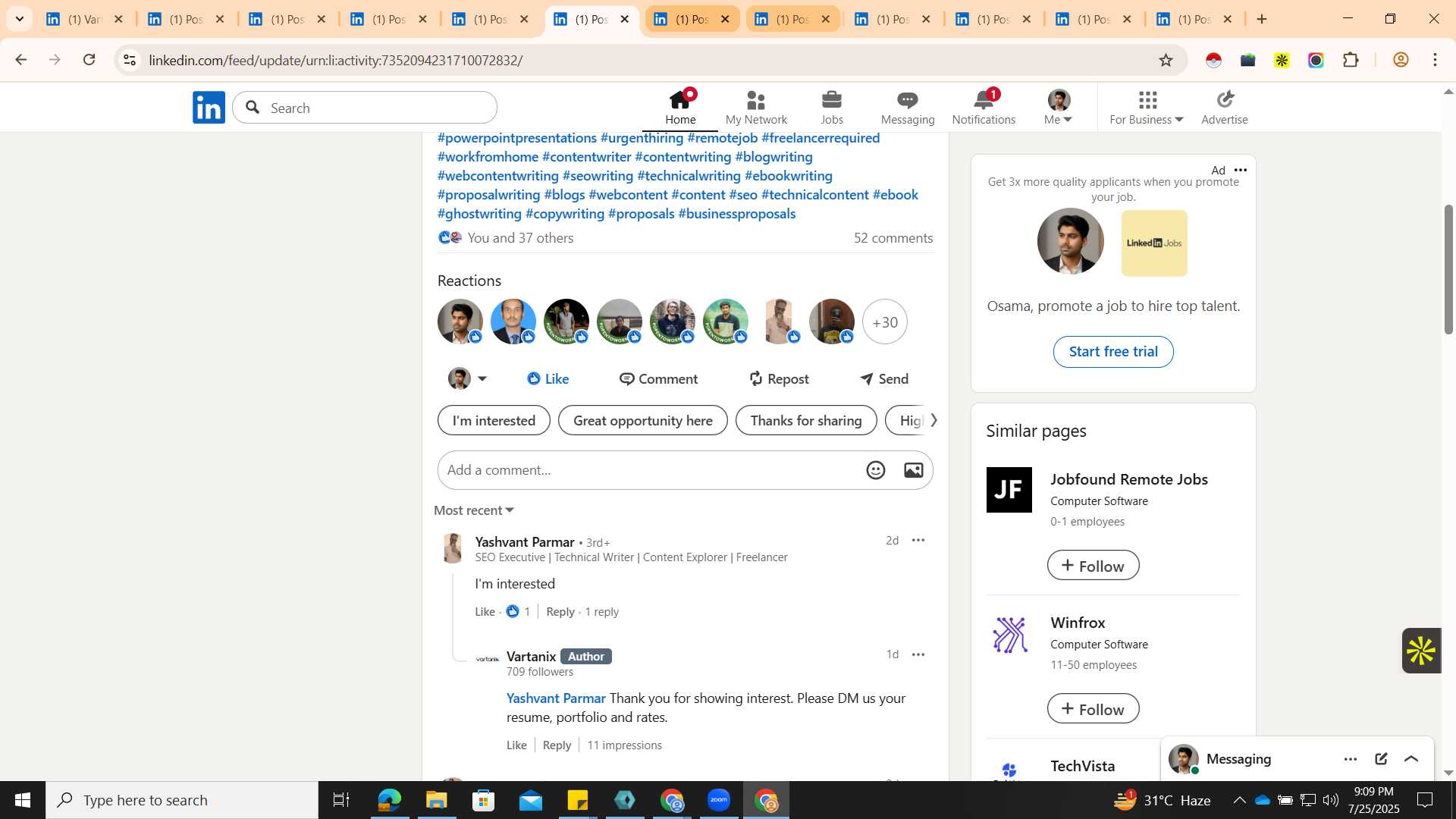Show more quick reply suggestions arrow
Image resolution: width=1456 pixels, height=819 pixels.
pyautogui.click(x=934, y=420)
